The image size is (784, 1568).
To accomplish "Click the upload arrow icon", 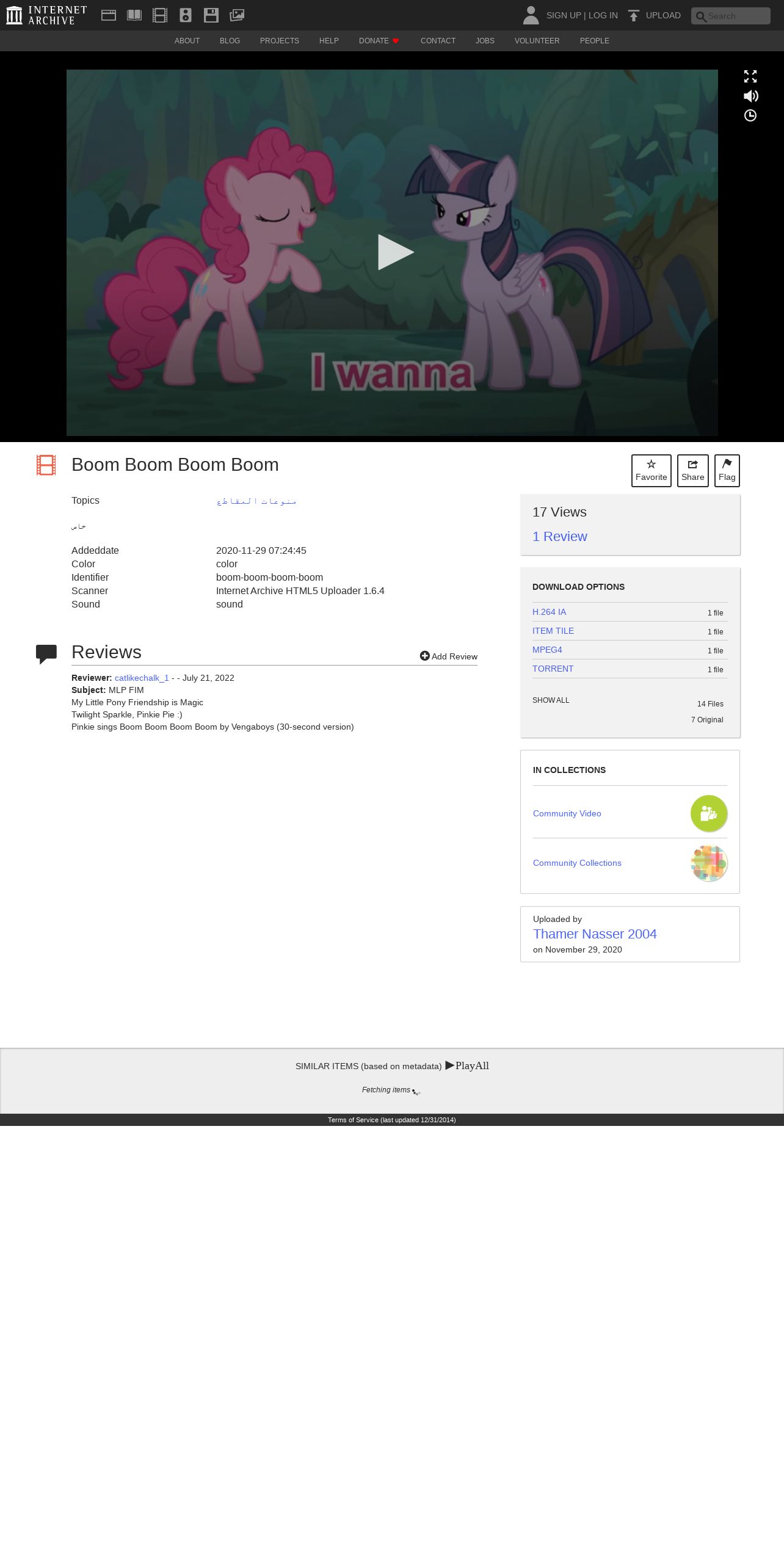I will [634, 15].
